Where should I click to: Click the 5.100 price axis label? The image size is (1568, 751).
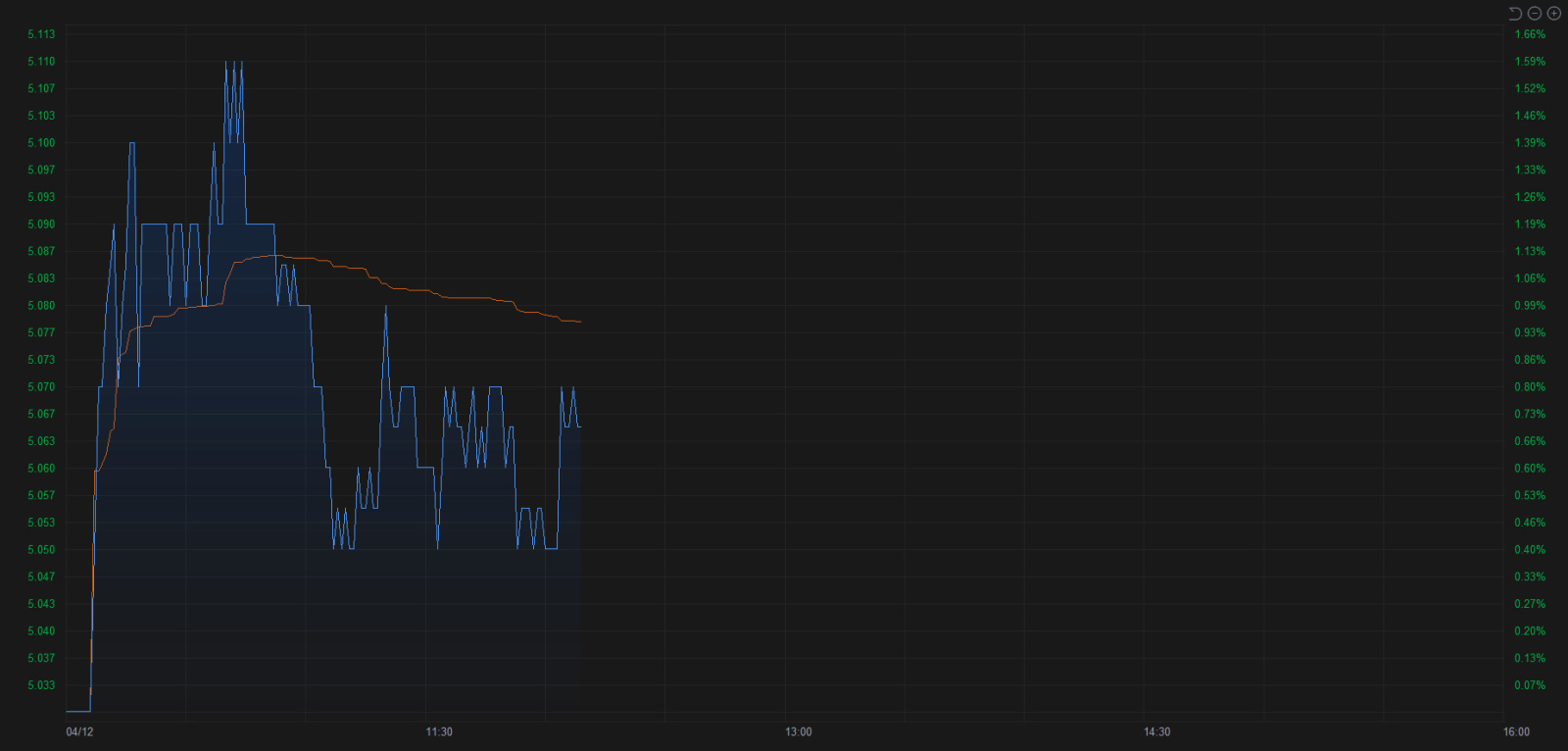[41, 143]
